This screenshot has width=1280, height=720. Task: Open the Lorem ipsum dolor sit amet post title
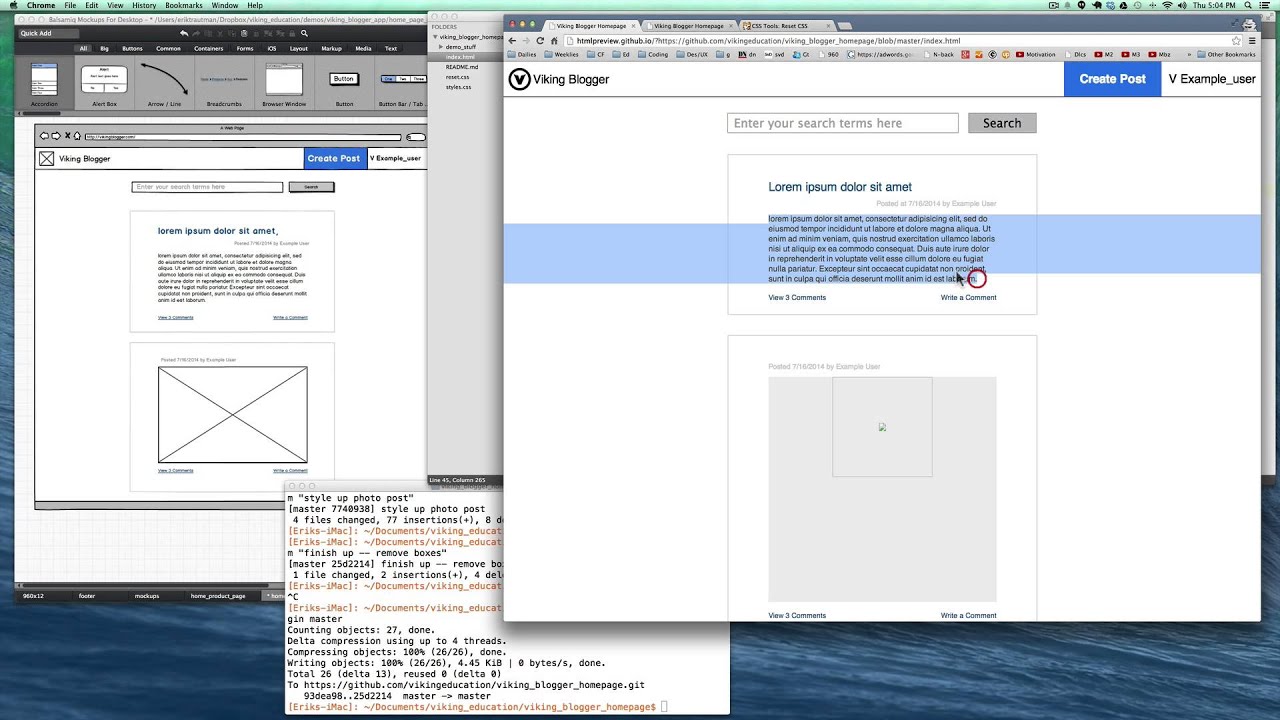pos(840,187)
